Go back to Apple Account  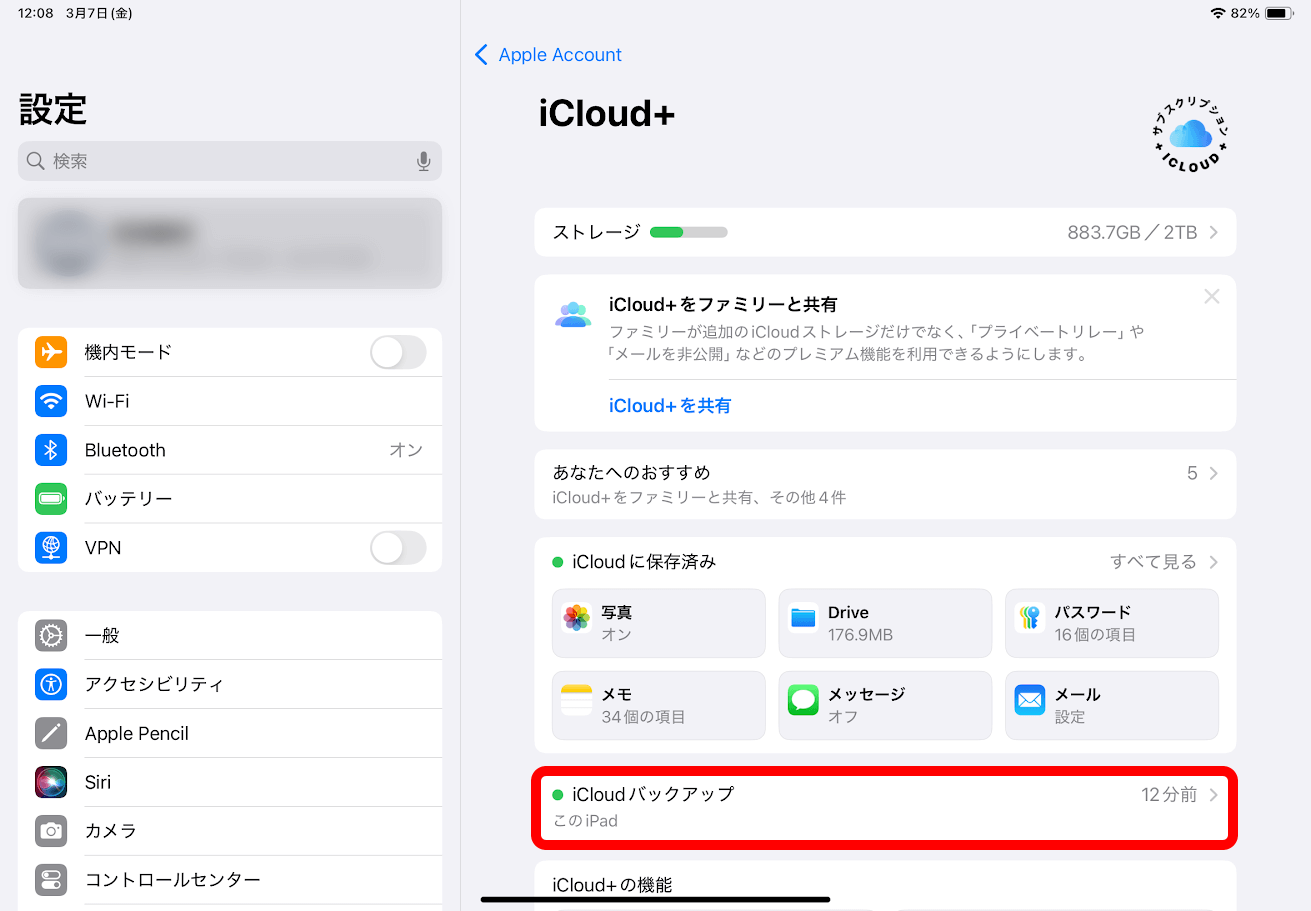549,55
